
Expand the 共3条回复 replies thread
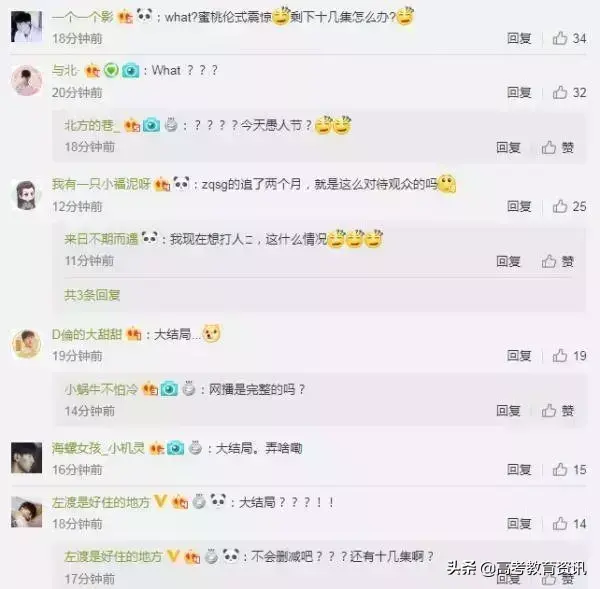(x=92, y=295)
